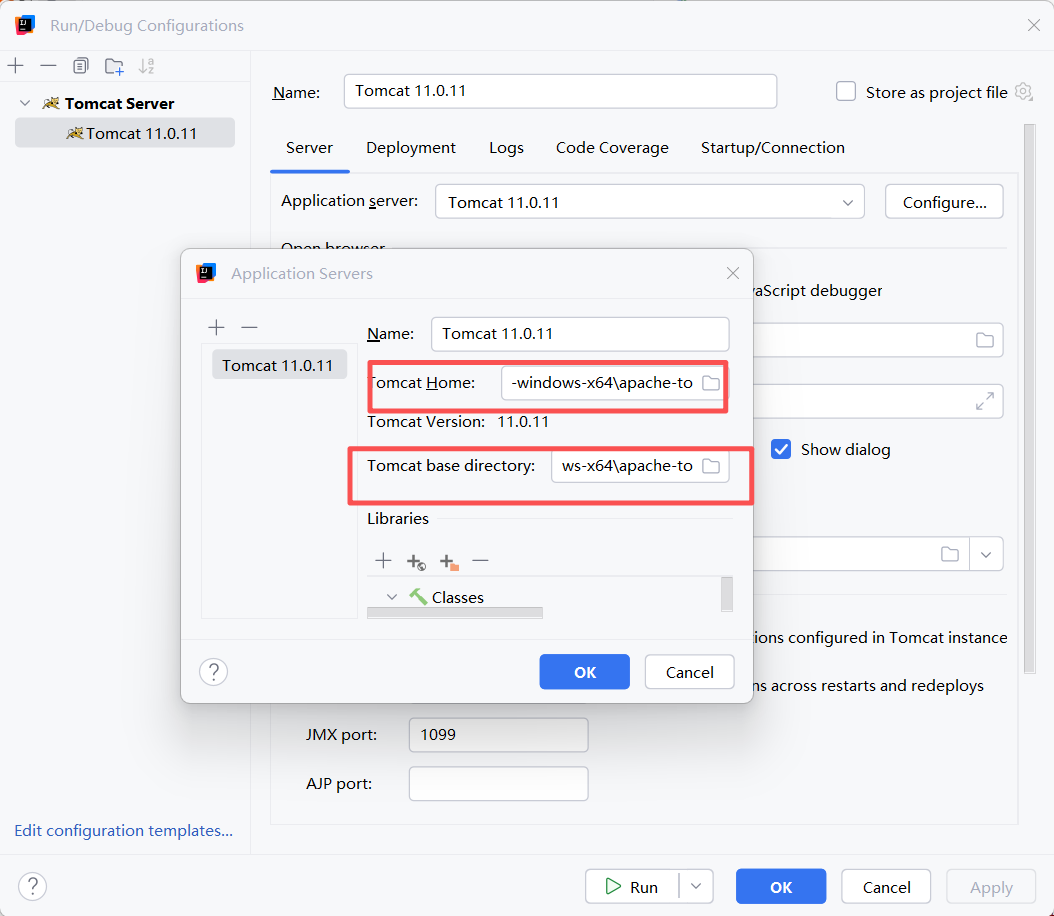Click the Libraries list horizontal scrollbar
1054x916 pixels.
[x=454, y=612]
